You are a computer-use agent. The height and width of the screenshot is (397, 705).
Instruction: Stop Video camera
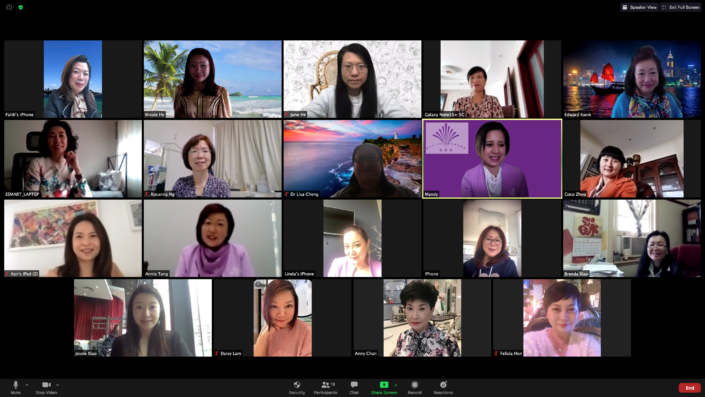click(x=46, y=387)
